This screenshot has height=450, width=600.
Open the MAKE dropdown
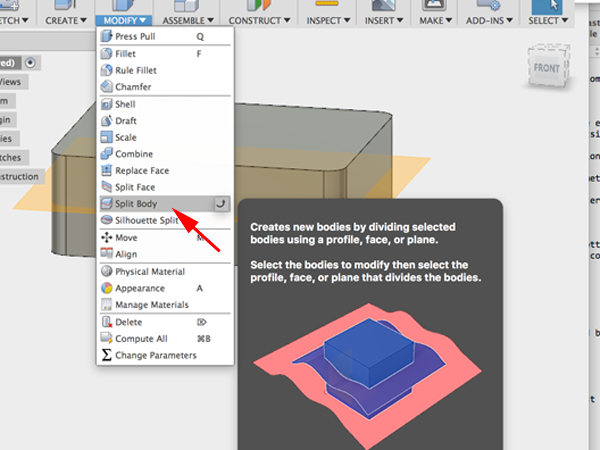pyautogui.click(x=435, y=20)
